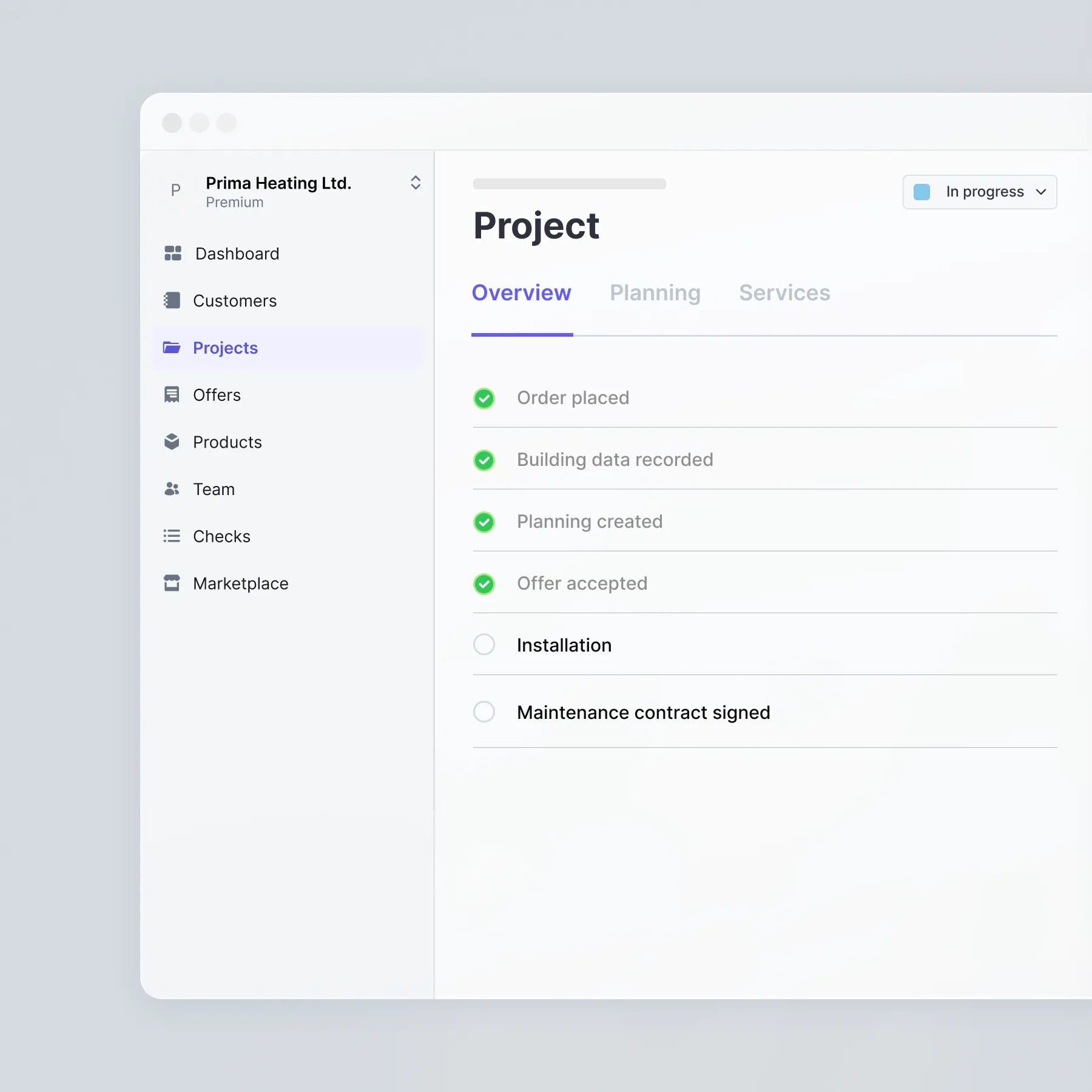Click the second gray window control dot
Viewport: 1092px width, 1092px height.
point(200,123)
